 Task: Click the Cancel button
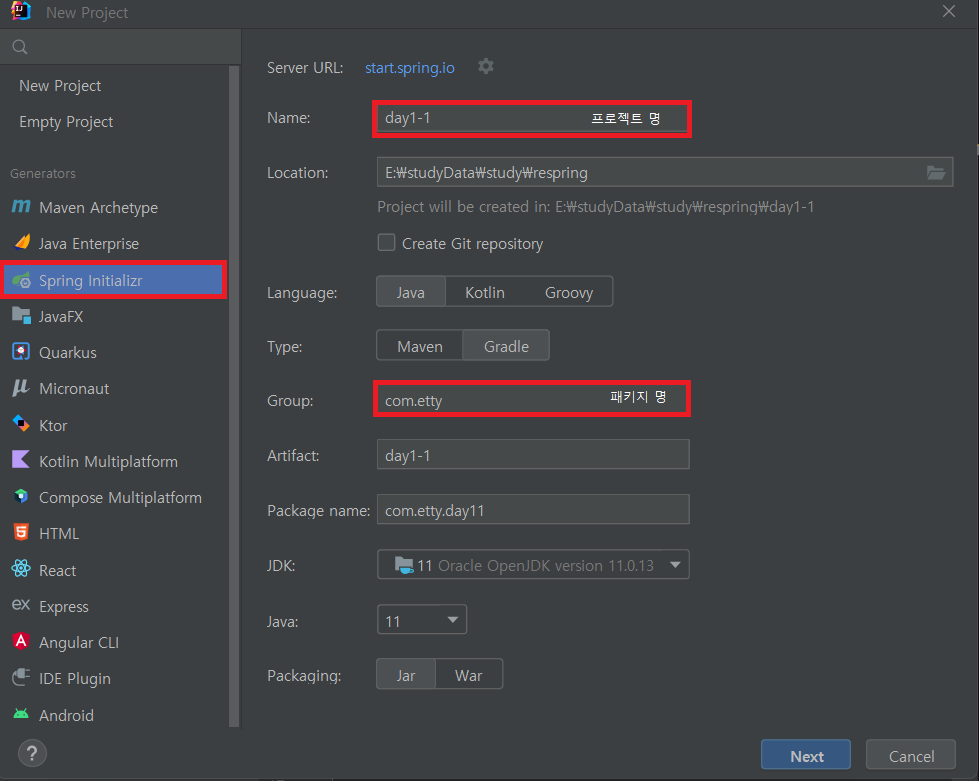pos(911,755)
